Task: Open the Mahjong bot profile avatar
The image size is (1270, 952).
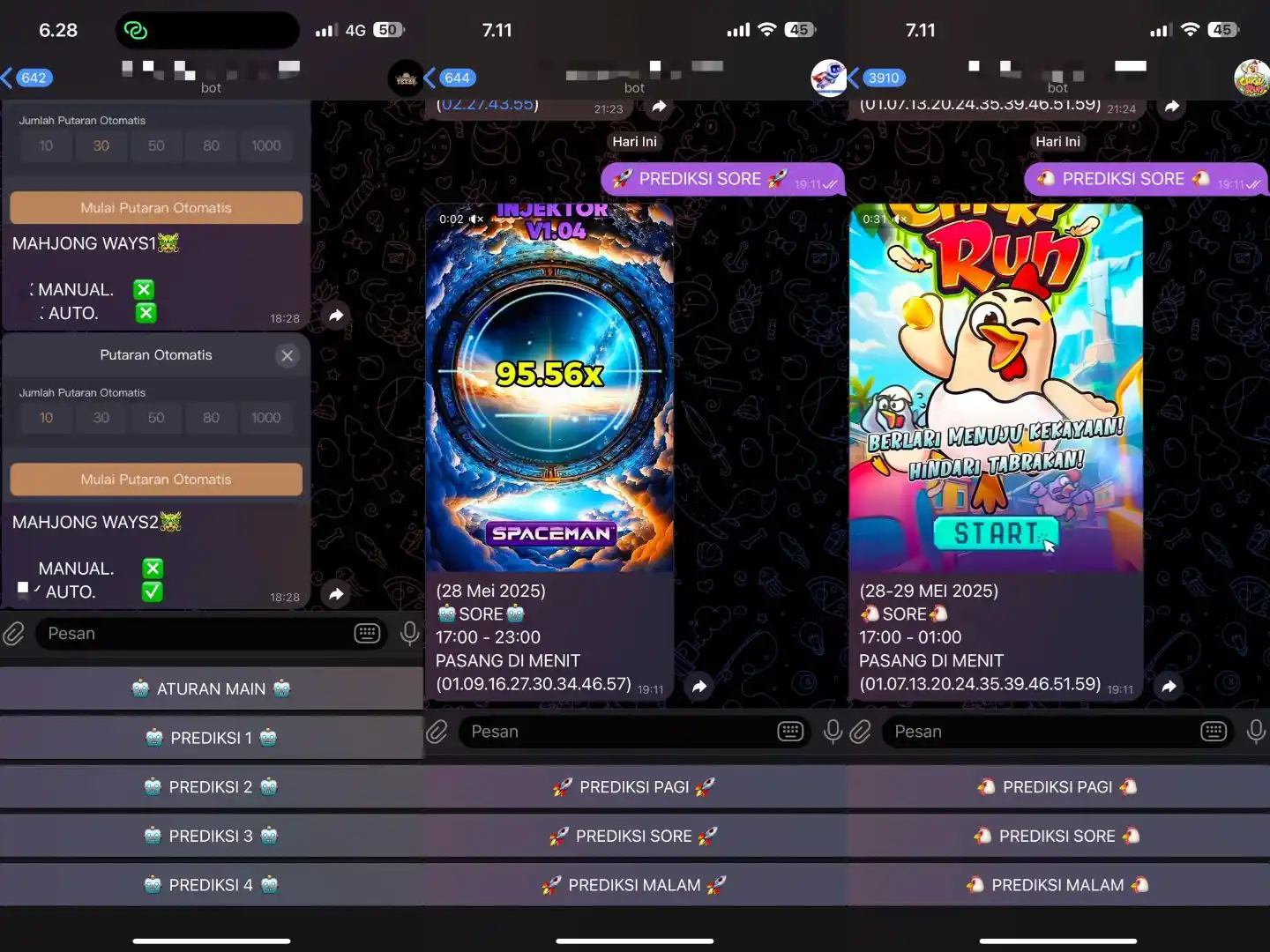Action: [x=406, y=78]
